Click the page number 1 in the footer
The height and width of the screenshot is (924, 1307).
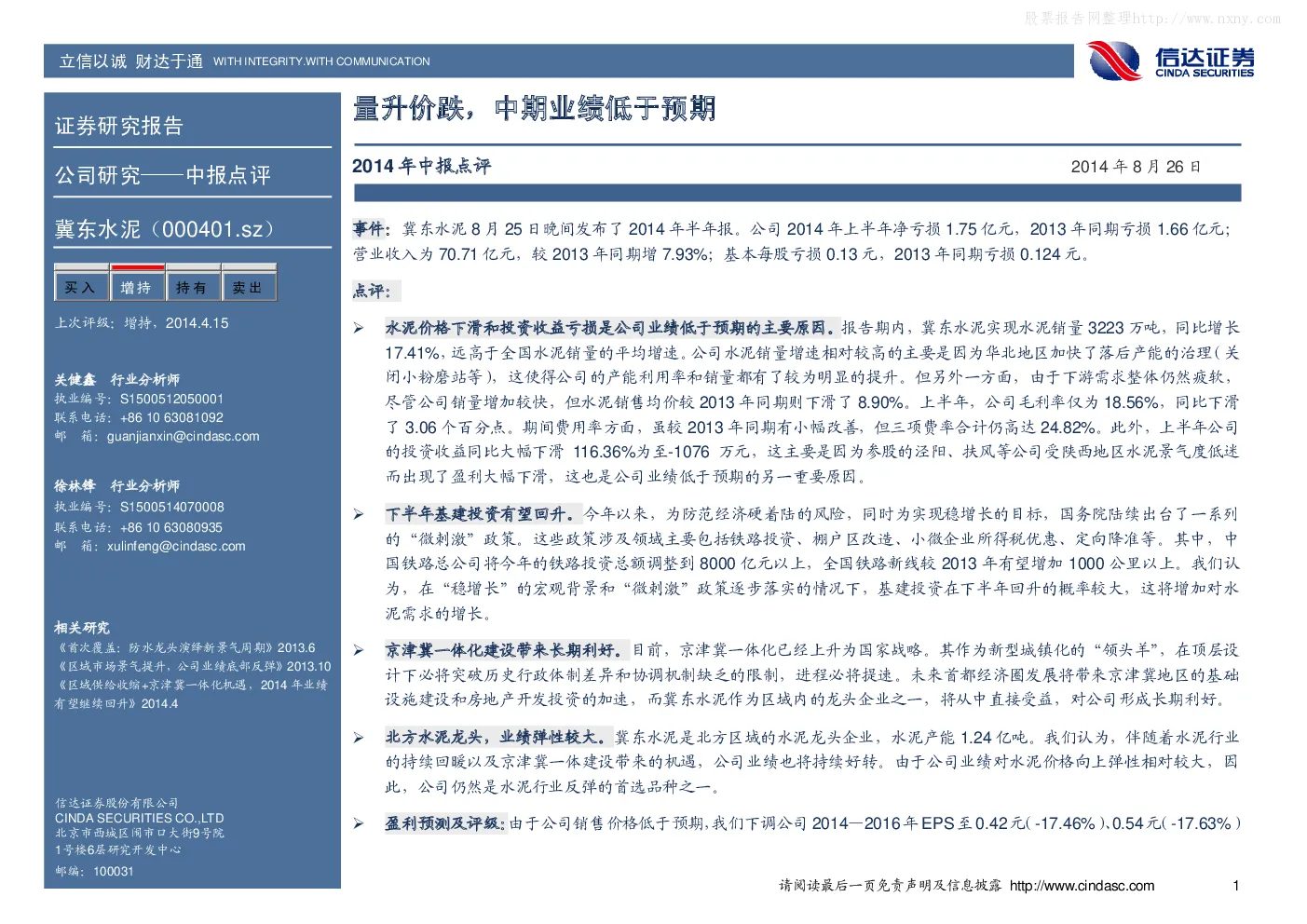[x=1236, y=886]
